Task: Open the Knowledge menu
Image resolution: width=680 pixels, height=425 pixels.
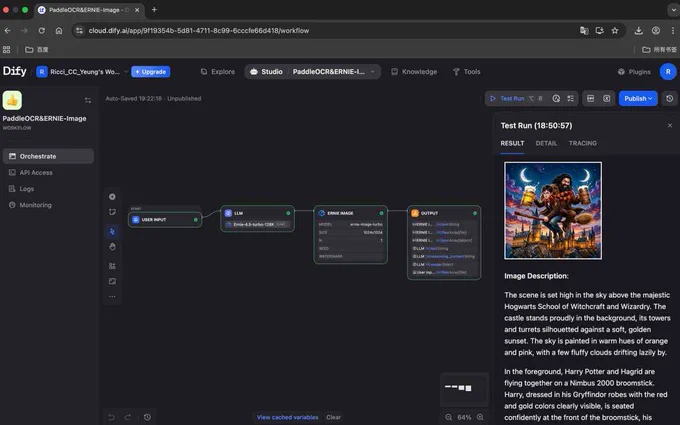Action: click(x=414, y=72)
